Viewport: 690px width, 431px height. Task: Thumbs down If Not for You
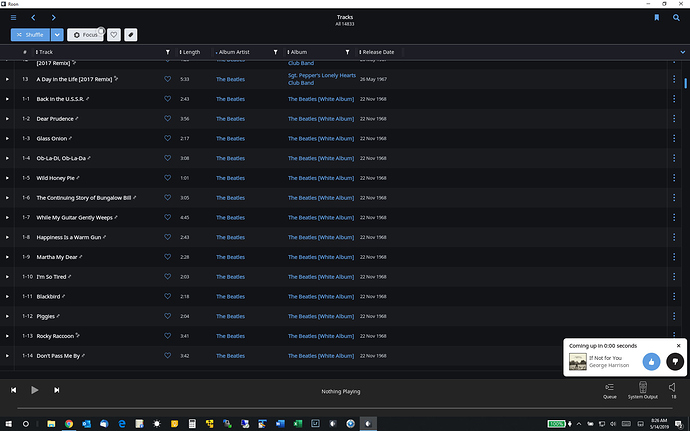pyautogui.click(x=675, y=362)
